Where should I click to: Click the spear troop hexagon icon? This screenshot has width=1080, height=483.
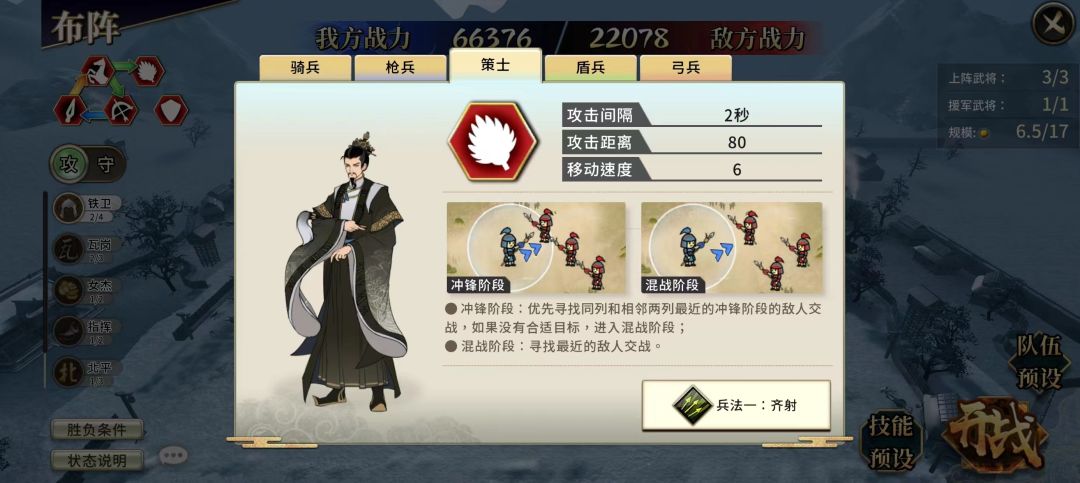[70, 110]
